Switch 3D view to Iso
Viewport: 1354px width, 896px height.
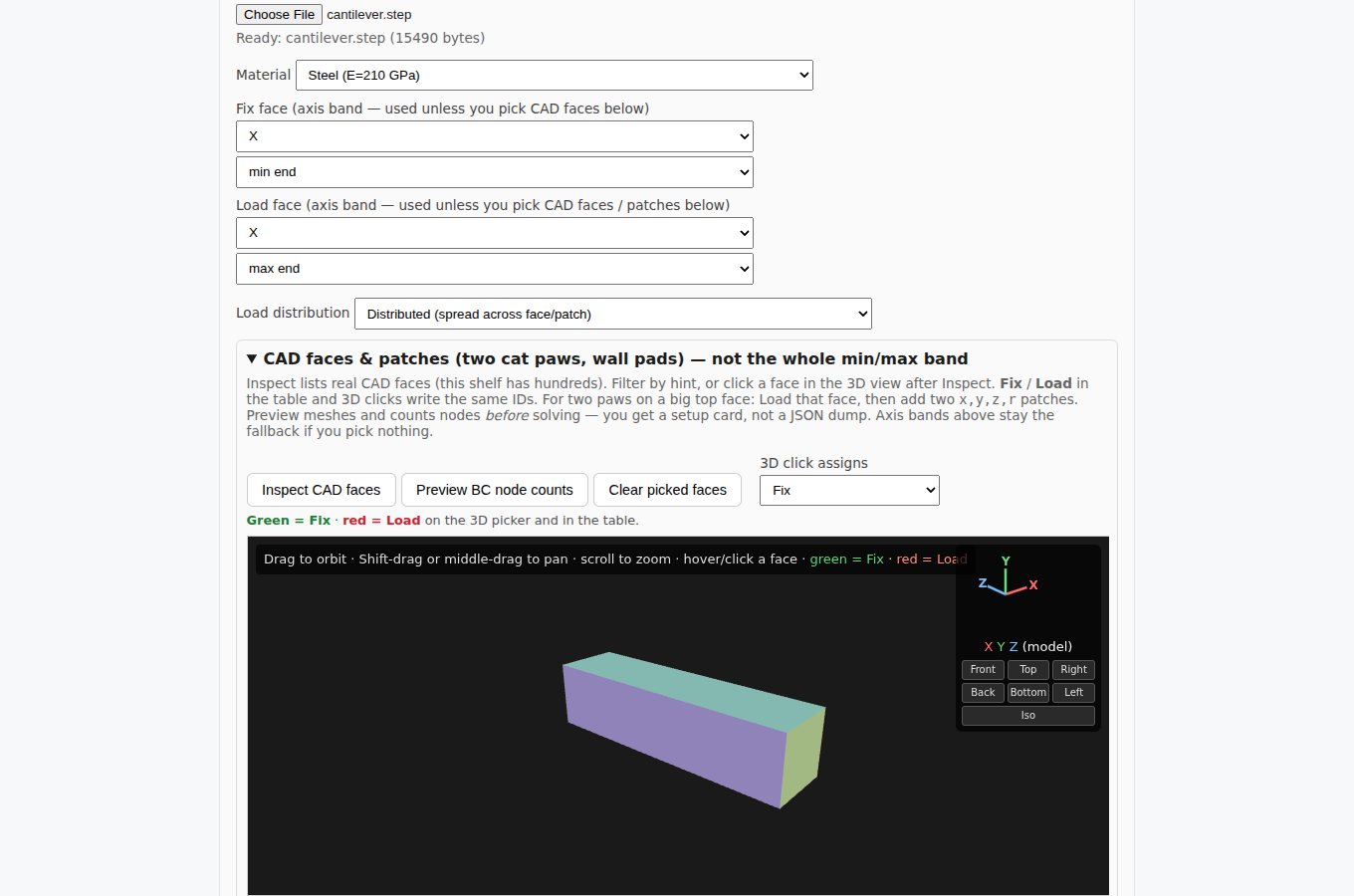click(1028, 716)
